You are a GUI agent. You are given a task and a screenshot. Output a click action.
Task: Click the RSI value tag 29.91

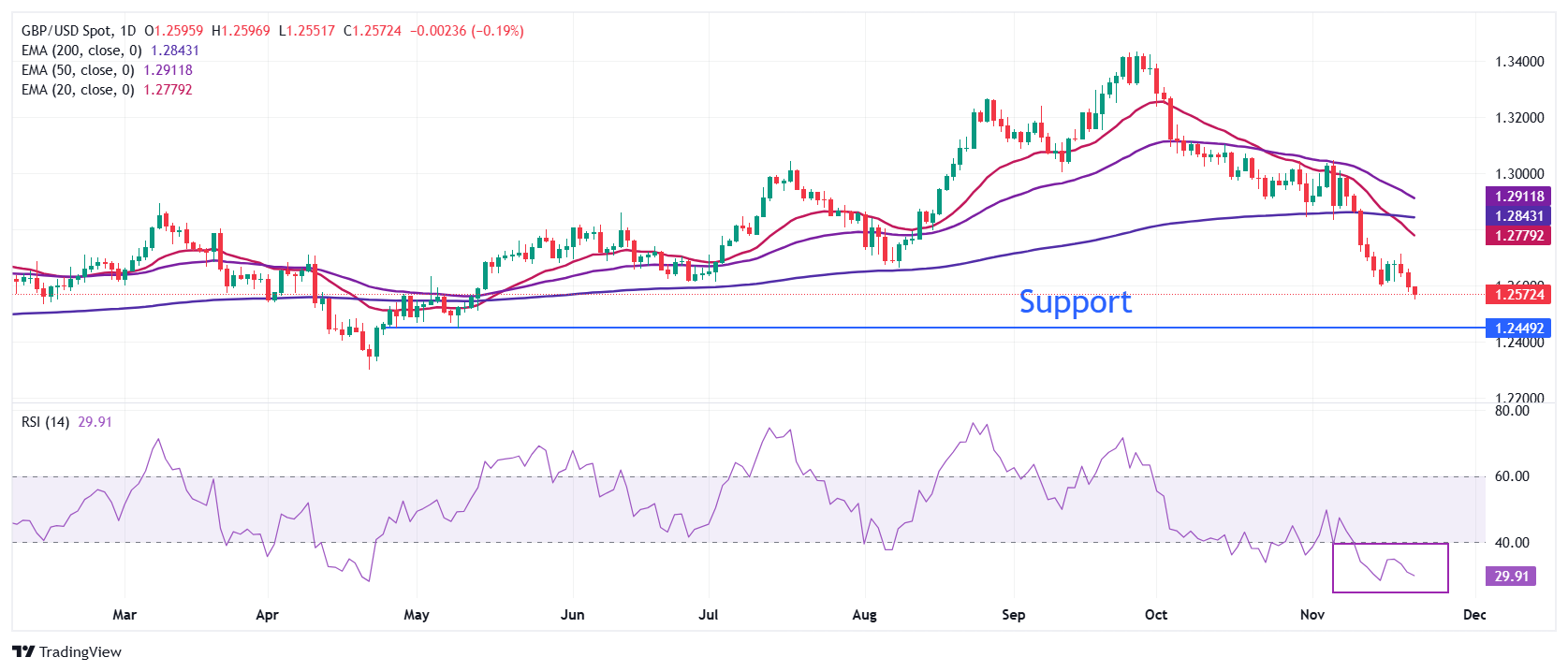click(x=1511, y=577)
